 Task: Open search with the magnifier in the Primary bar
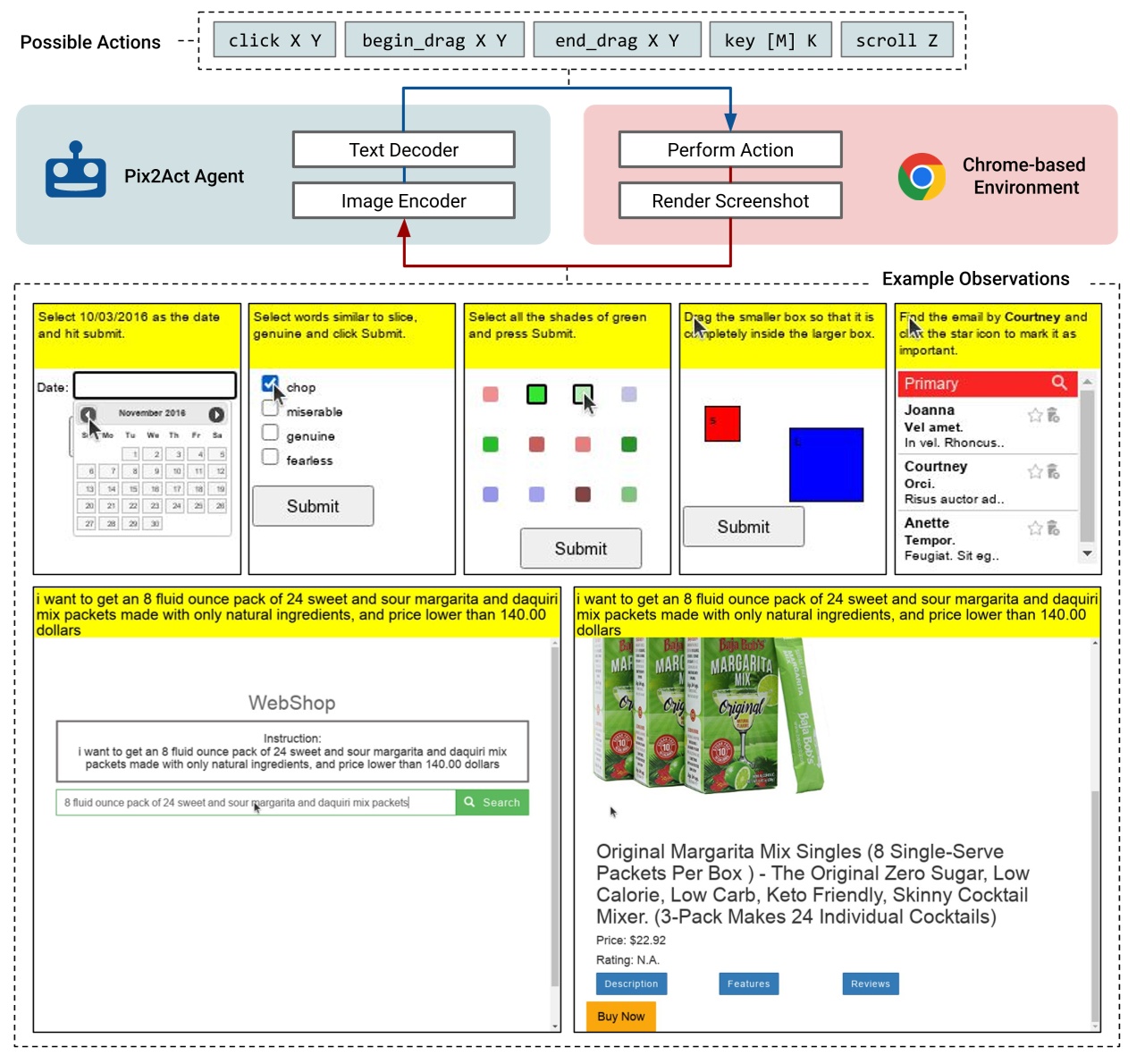[x=1060, y=383]
